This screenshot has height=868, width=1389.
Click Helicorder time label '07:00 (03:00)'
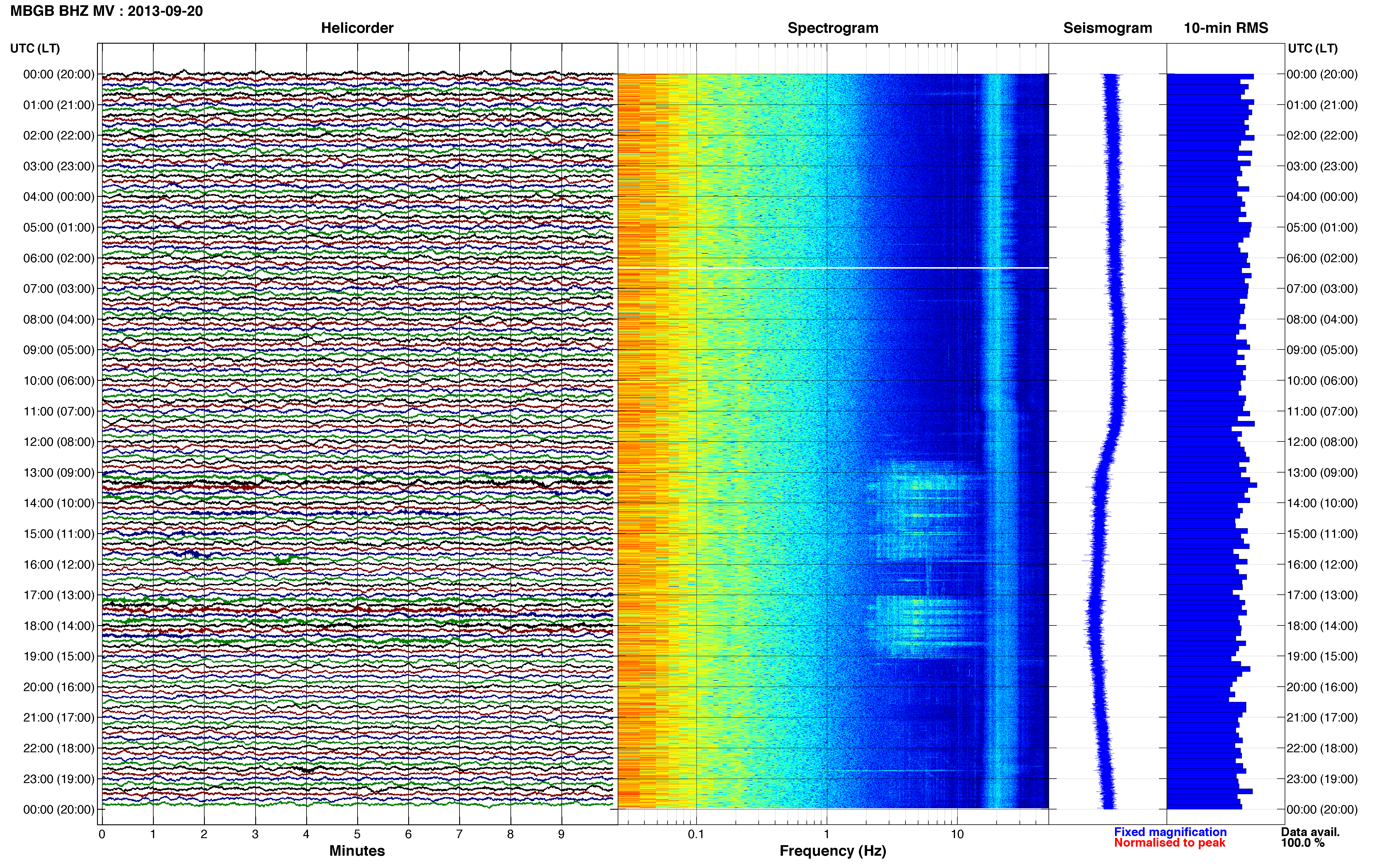[59, 289]
